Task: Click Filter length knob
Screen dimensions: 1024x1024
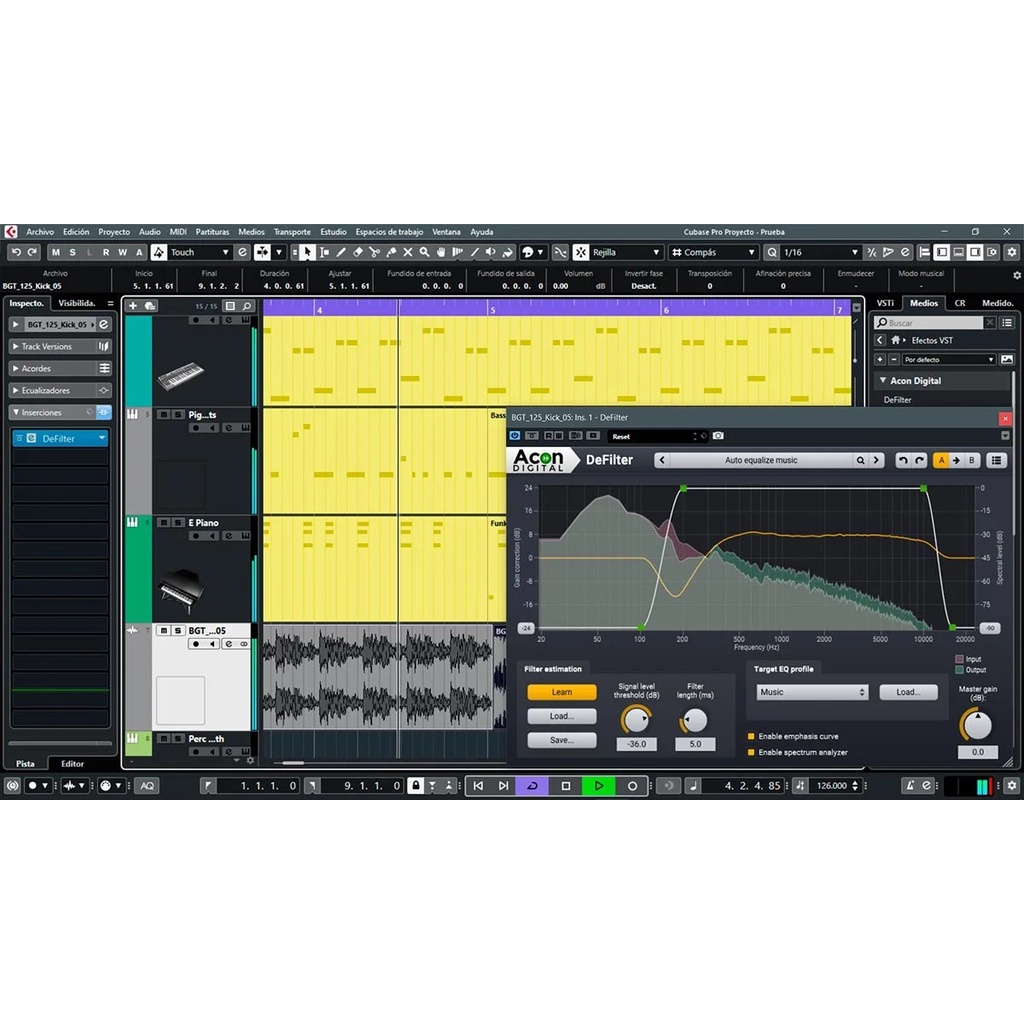Action: pyautogui.click(x=694, y=720)
